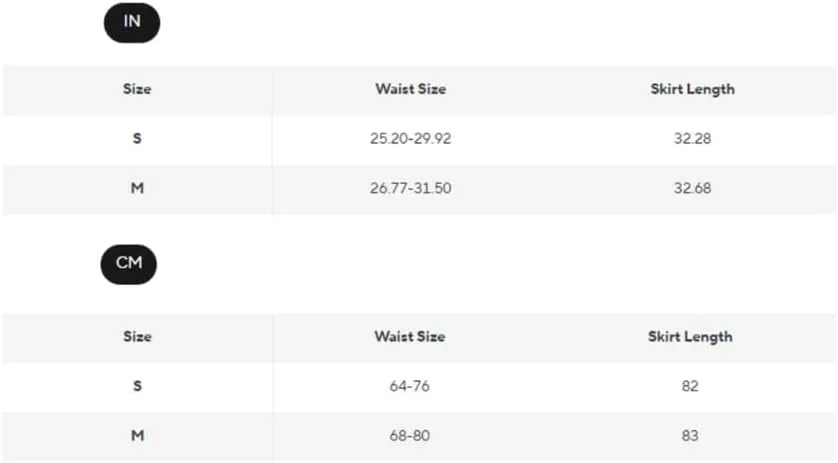This screenshot has height=463, width=838.
Task: Click the Waist Size header in the centimeter table
Action: (x=409, y=336)
